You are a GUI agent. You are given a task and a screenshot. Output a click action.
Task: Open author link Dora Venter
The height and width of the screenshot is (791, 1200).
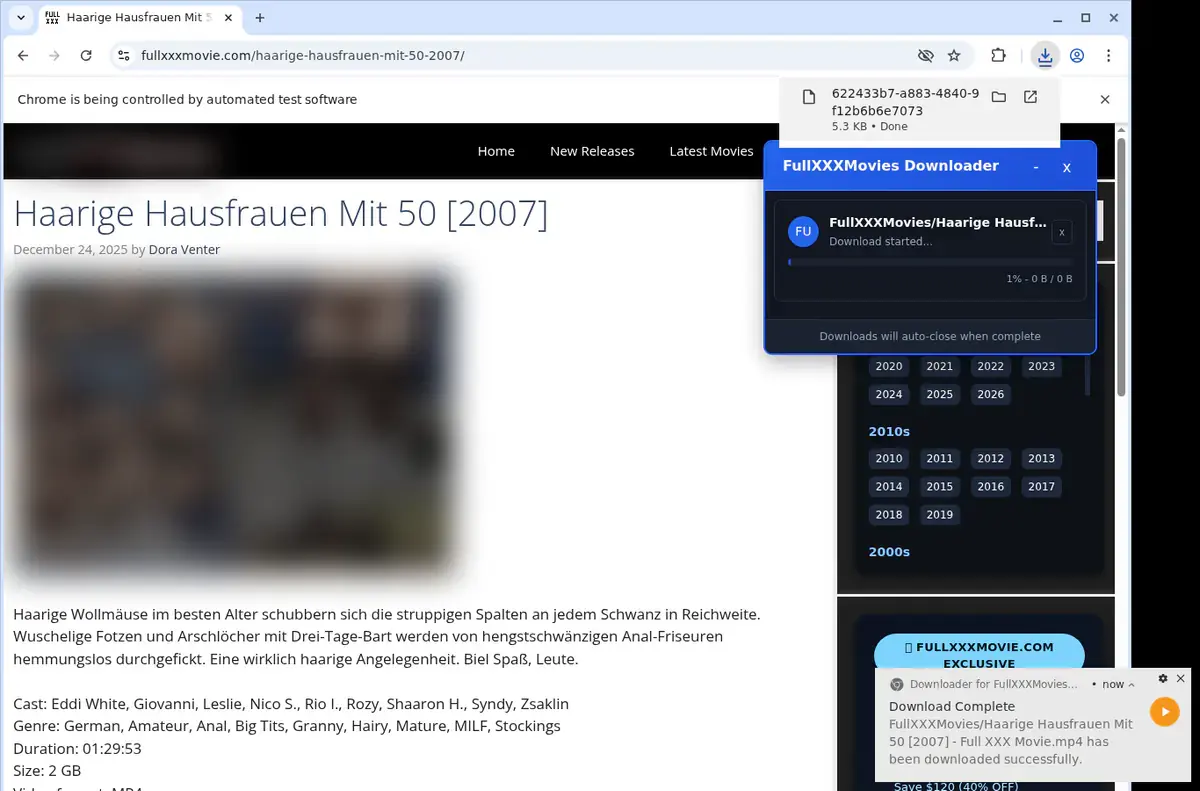184,249
